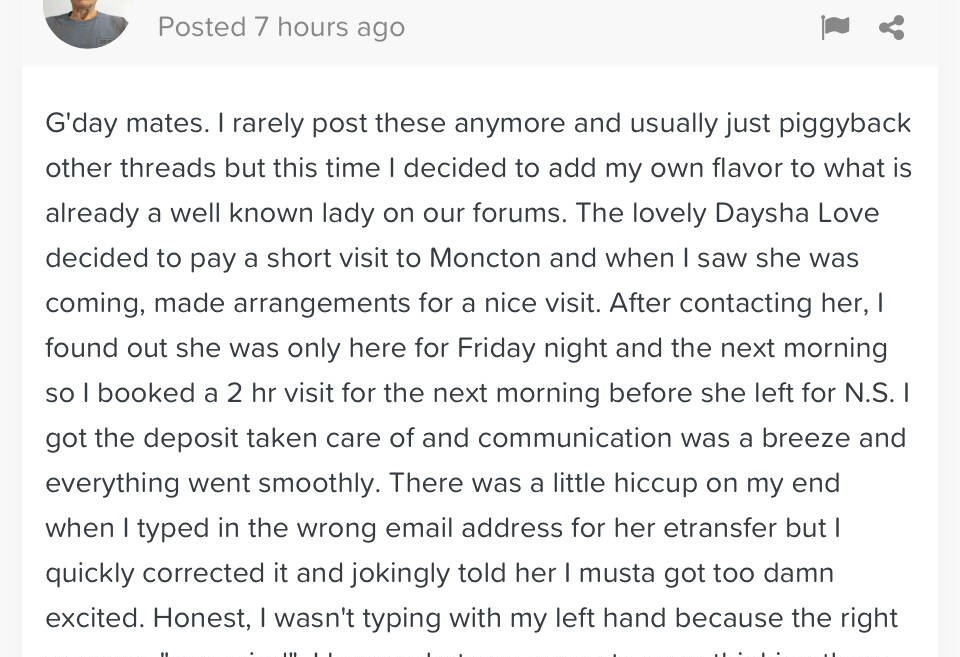Share this post using the share icon

click(x=891, y=28)
